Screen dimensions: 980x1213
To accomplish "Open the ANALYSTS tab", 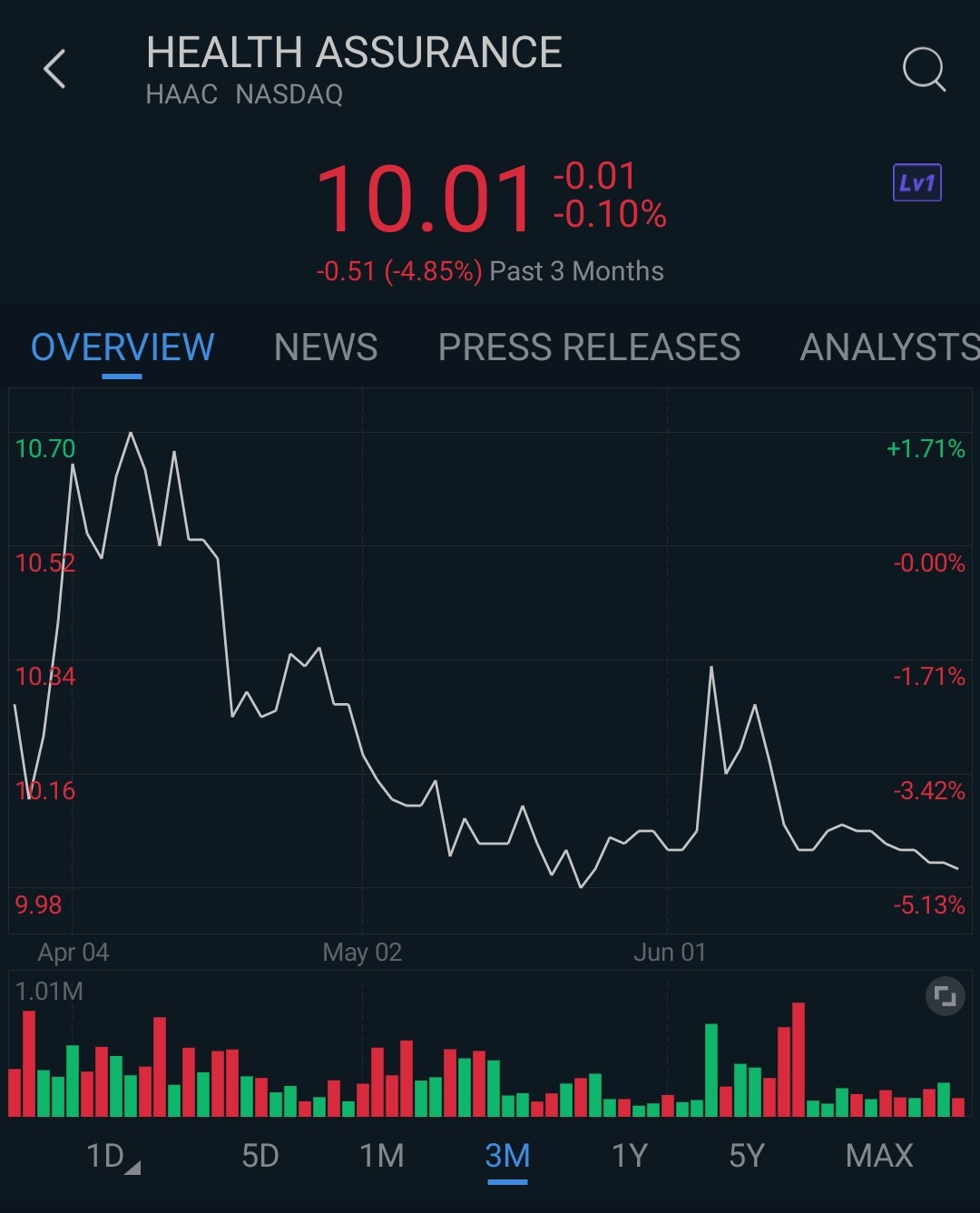I will tap(889, 347).
